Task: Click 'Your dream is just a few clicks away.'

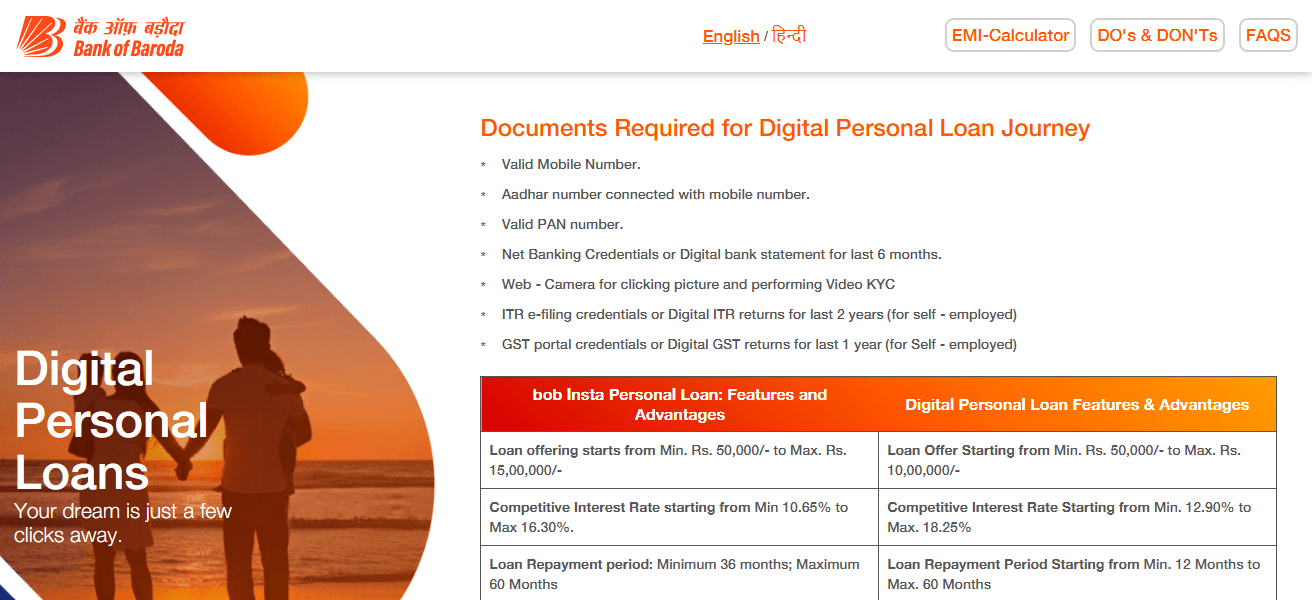Action: point(123,523)
